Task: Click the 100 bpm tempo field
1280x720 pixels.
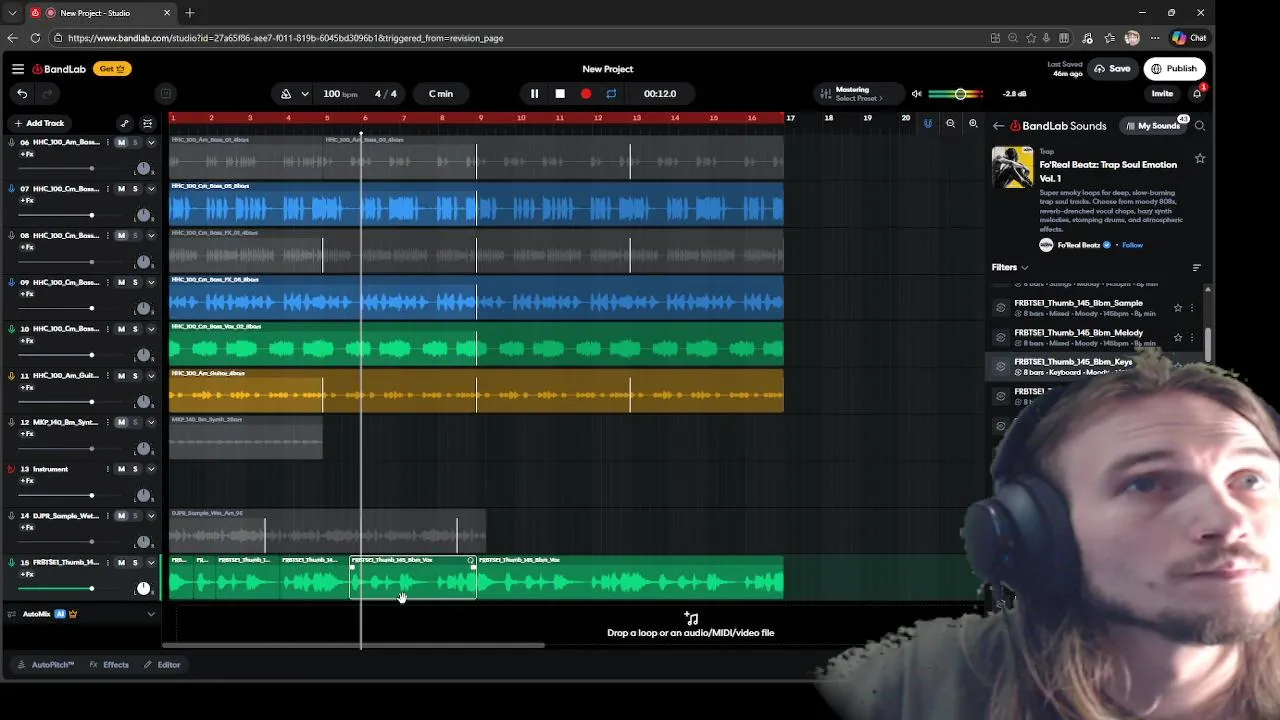Action: click(340, 94)
